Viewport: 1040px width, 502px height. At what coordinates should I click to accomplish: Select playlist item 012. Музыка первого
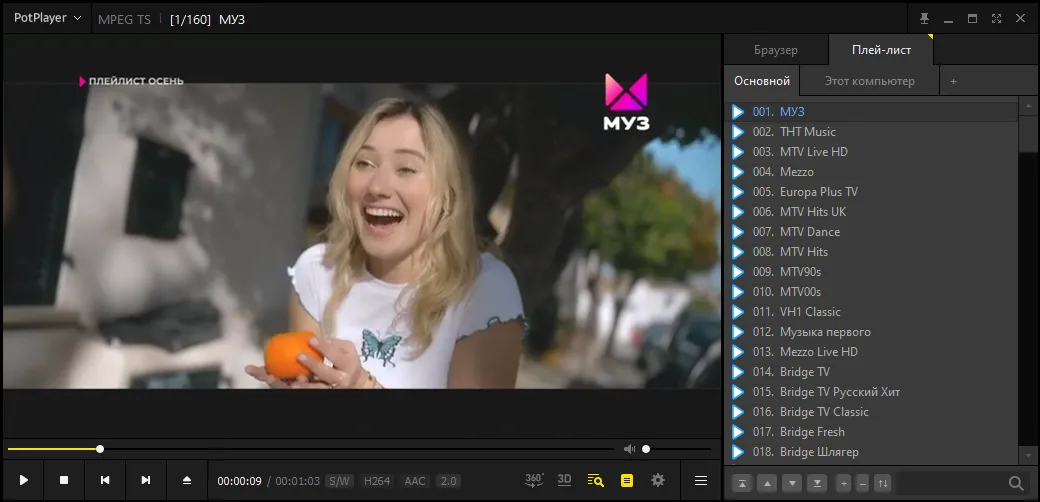click(x=871, y=332)
